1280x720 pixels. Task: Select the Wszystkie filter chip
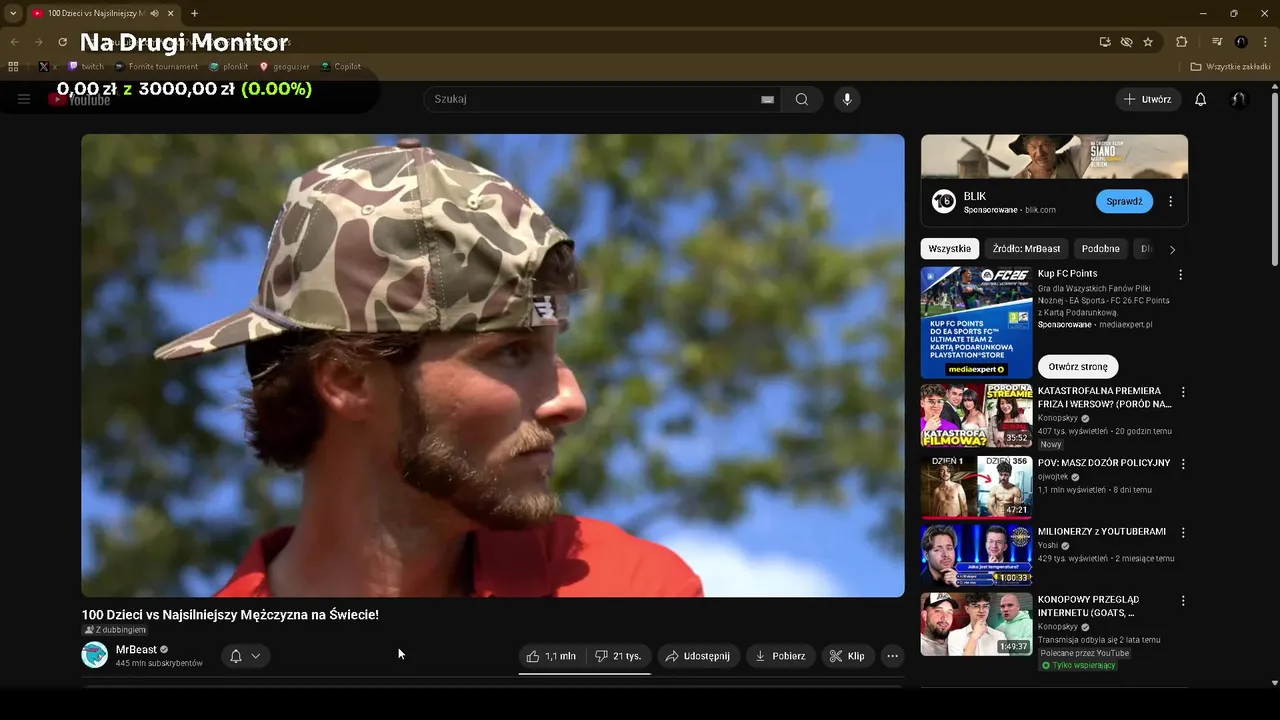point(950,249)
